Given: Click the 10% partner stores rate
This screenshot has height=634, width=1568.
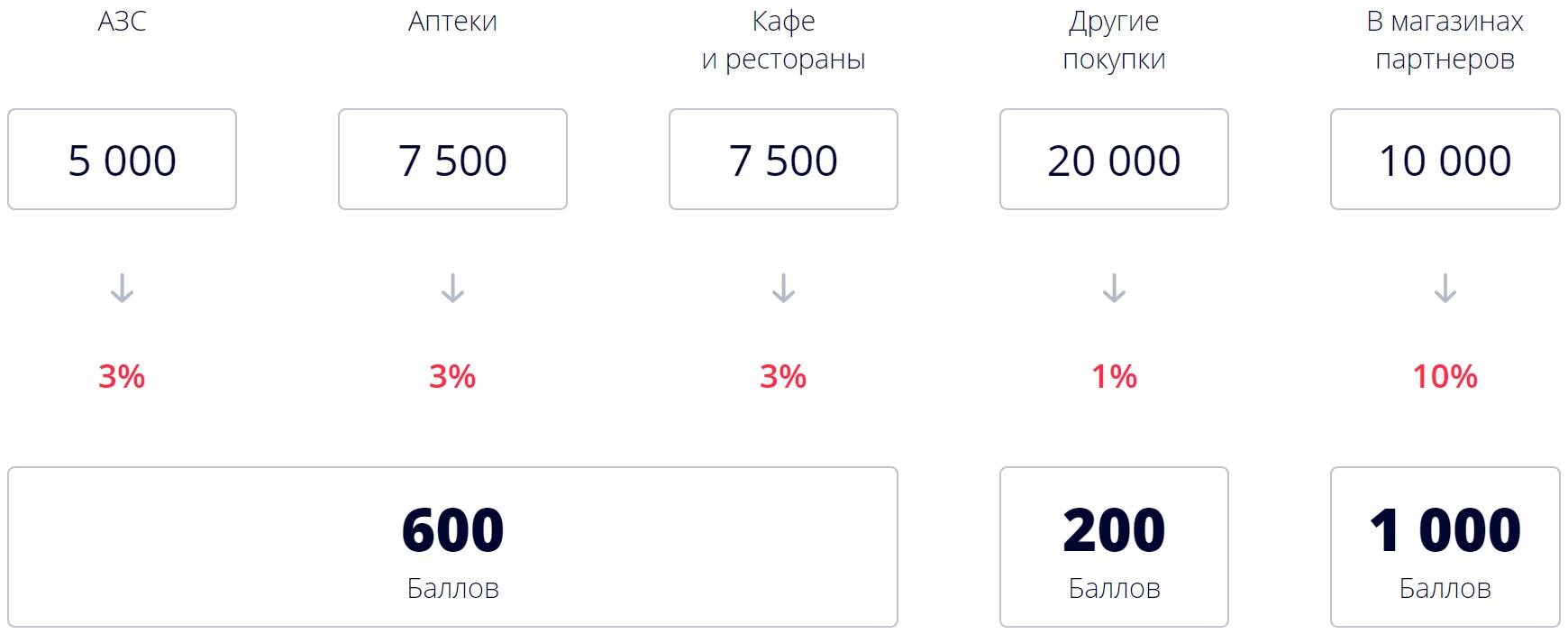Looking at the screenshot, I should point(1445,376).
